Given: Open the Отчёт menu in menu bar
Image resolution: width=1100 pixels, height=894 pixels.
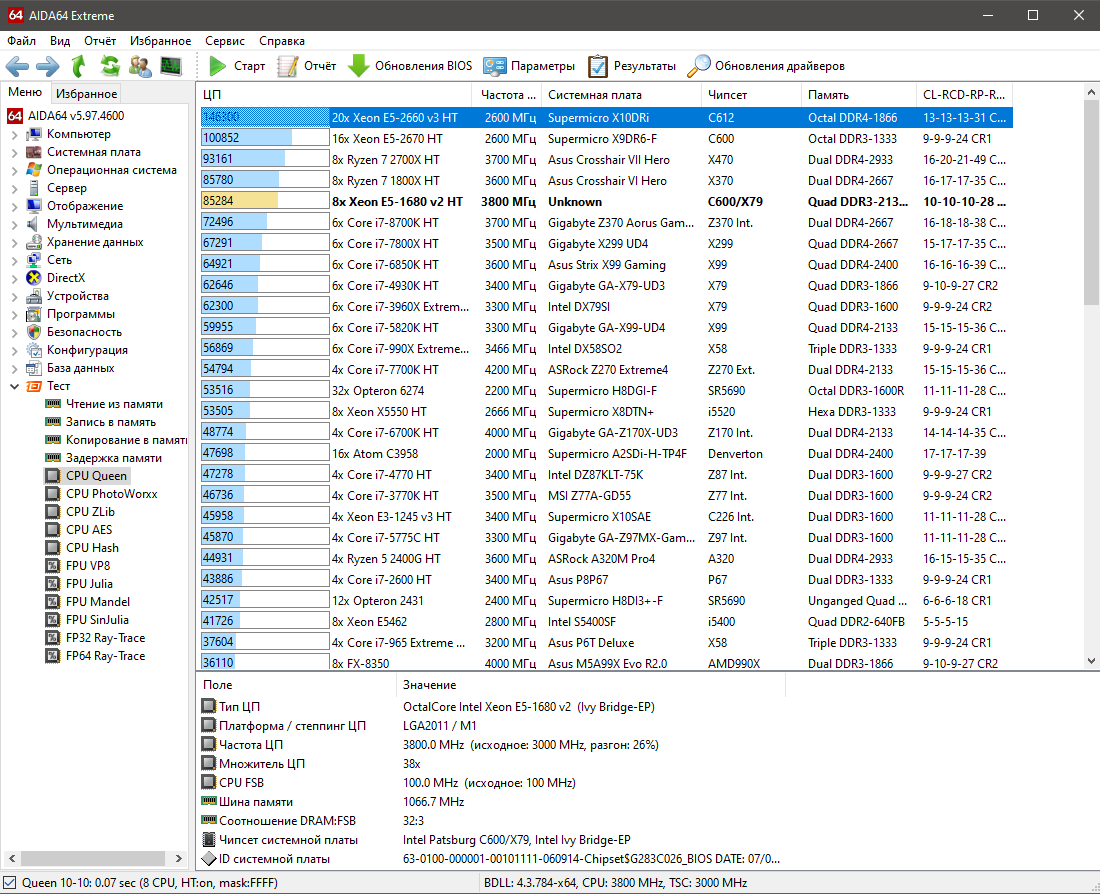Looking at the screenshot, I should [x=100, y=41].
